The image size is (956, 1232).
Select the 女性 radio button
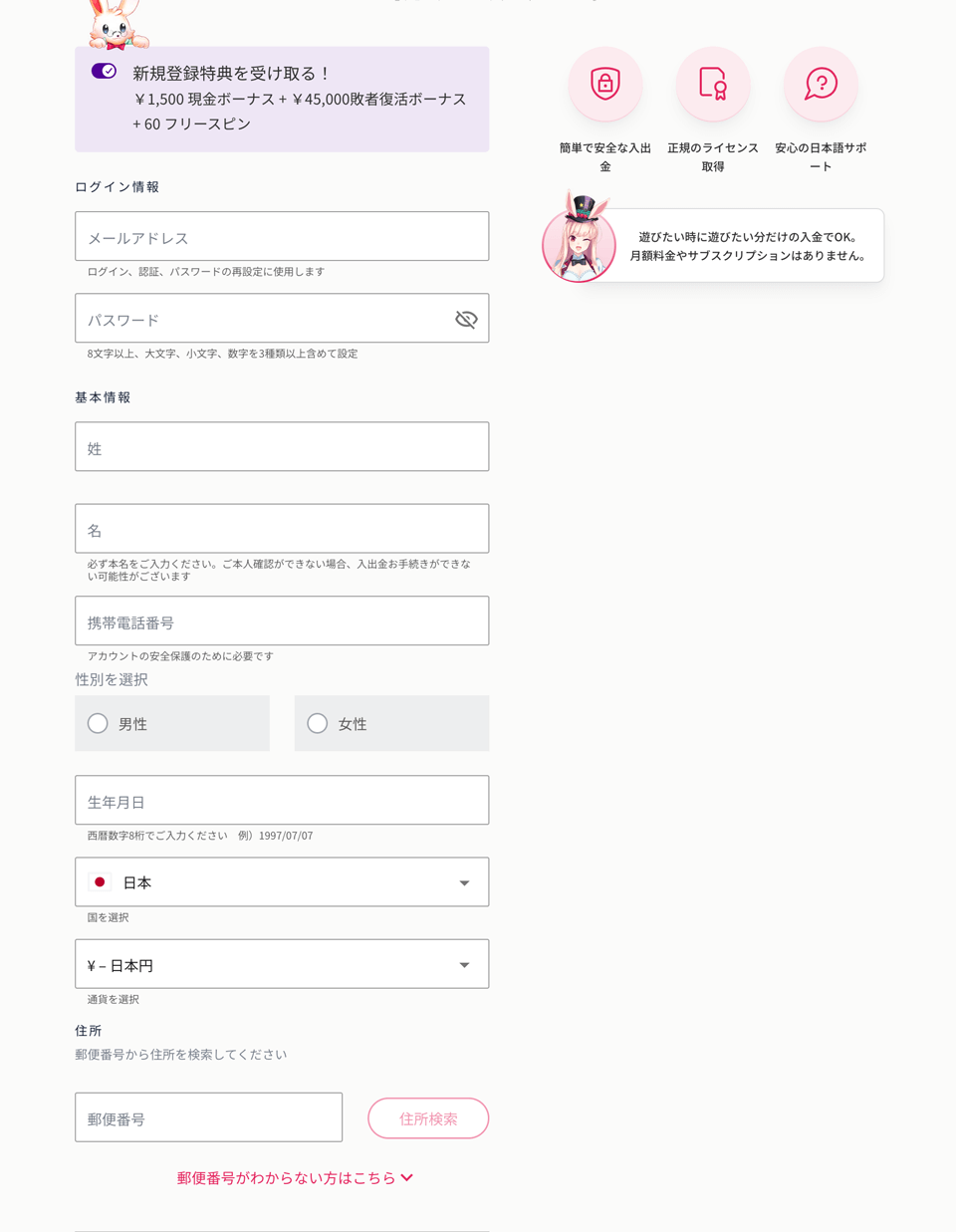(317, 724)
